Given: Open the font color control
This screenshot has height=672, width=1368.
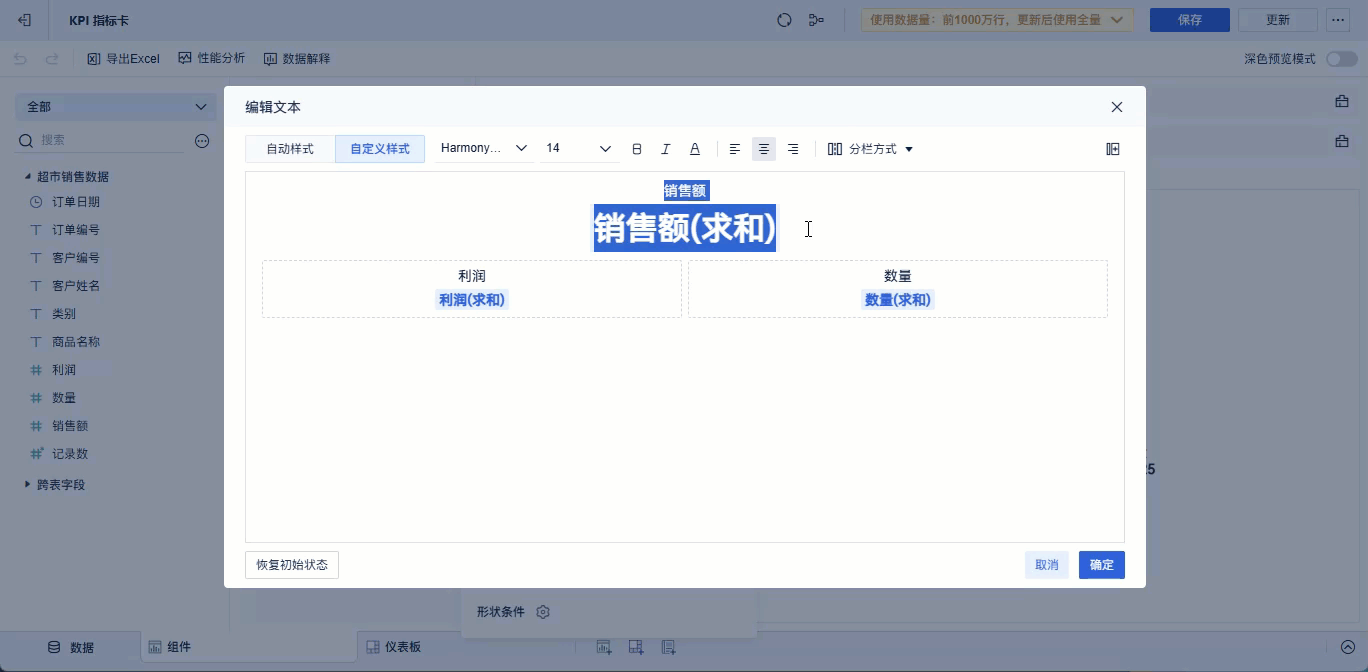Looking at the screenshot, I should [694, 148].
